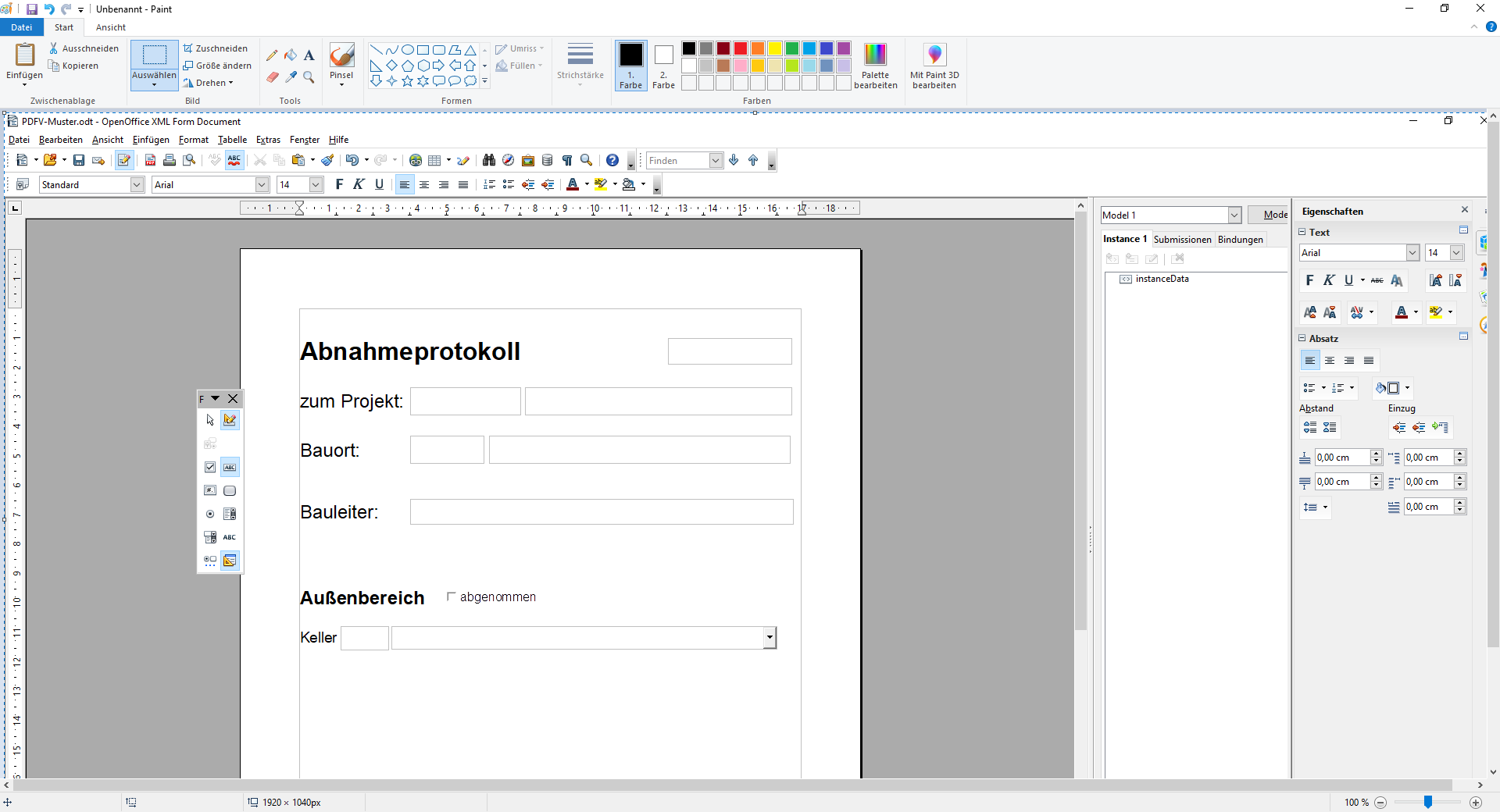Click Increase Font size icon in sidebar
The height and width of the screenshot is (812, 1500).
1436,280
